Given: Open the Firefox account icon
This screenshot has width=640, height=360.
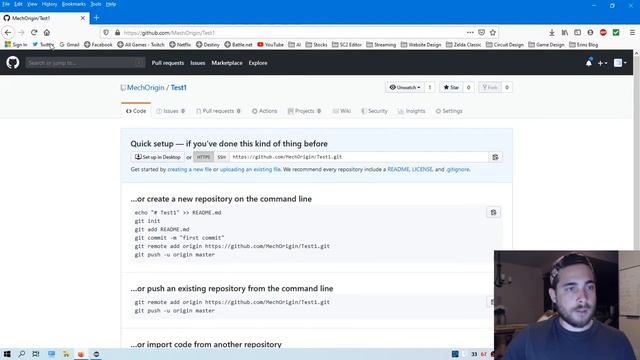Looking at the screenshot, I should tap(591, 33).
